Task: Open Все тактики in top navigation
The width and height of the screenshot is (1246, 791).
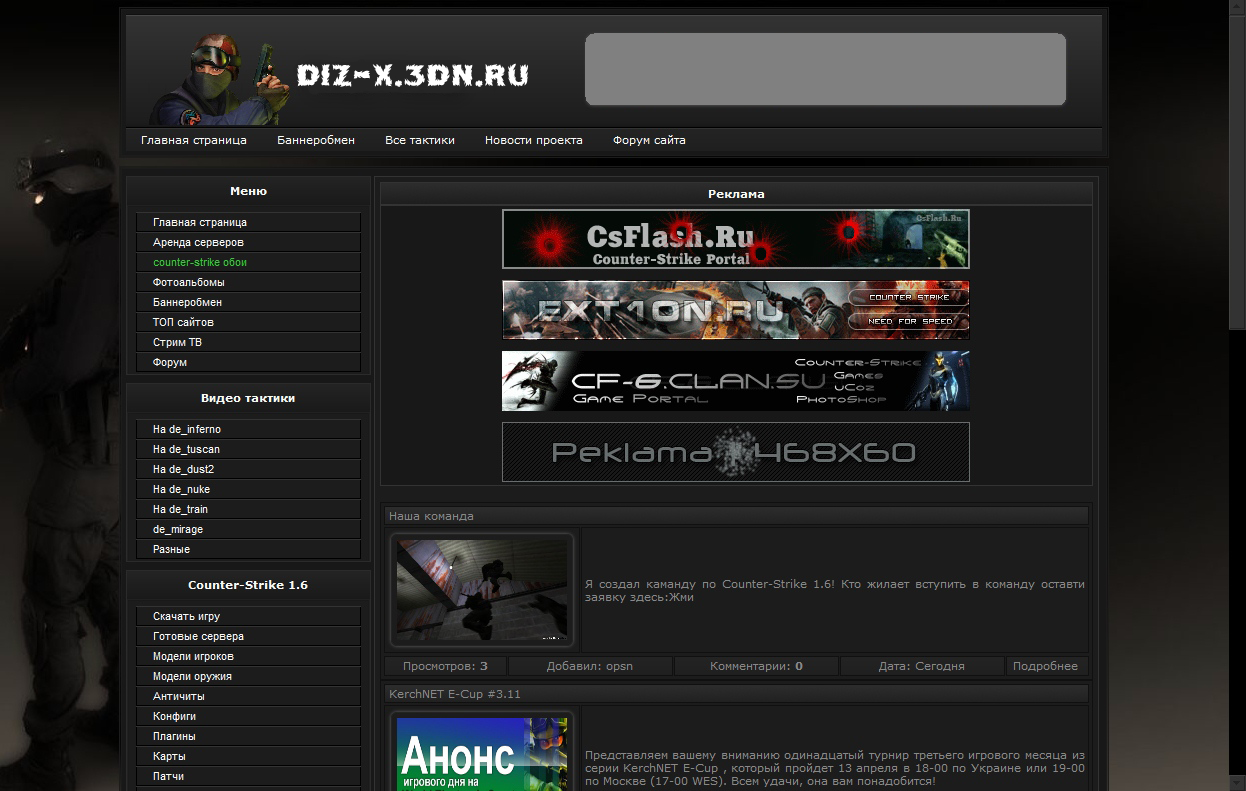Action: pos(420,140)
